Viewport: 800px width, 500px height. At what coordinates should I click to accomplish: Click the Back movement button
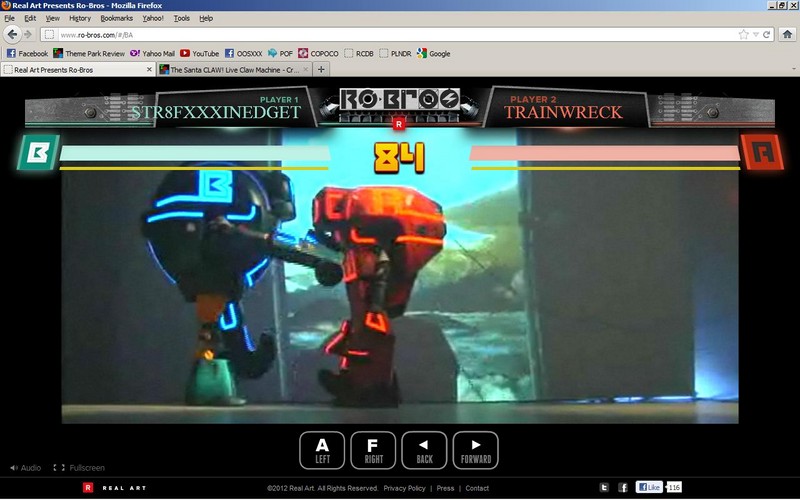424,450
